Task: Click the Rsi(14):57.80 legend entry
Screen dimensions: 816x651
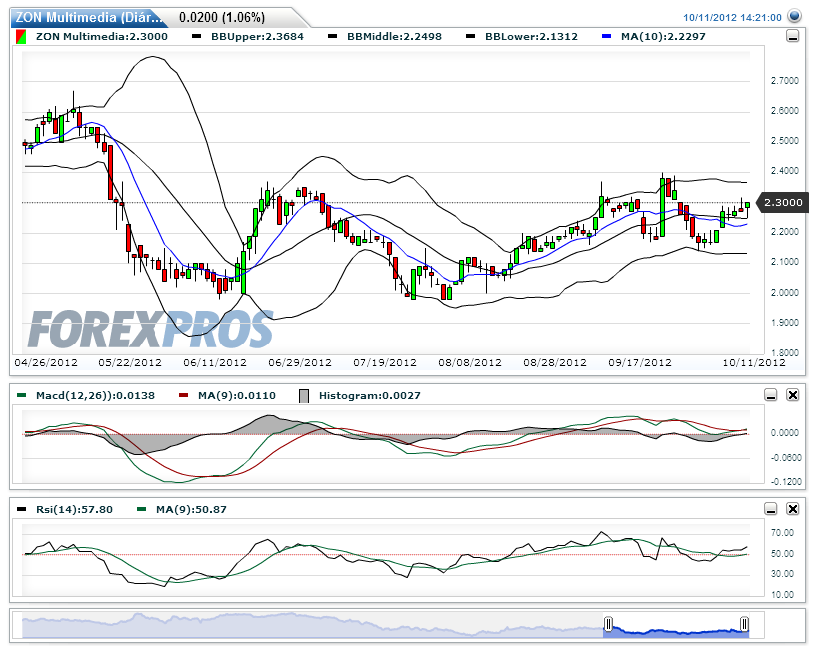Action: [x=65, y=509]
